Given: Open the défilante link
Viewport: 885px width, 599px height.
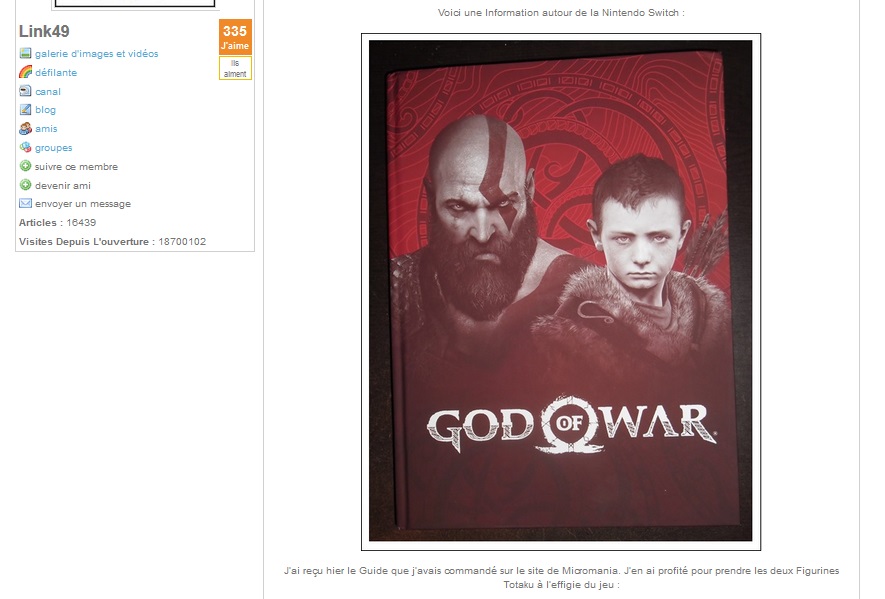Looking at the screenshot, I should tap(56, 72).
